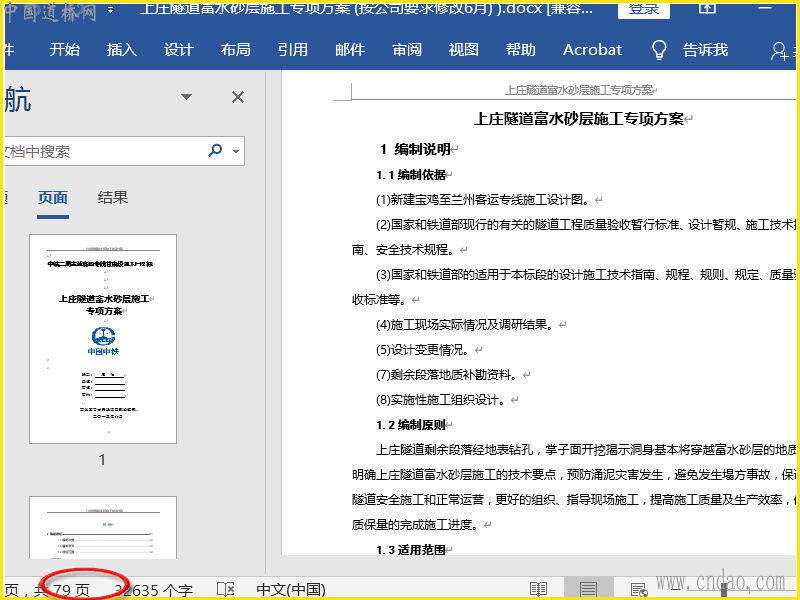Click the lightbulb Tell Me icon
The width and height of the screenshot is (800, 600).
tap(659, 50)
